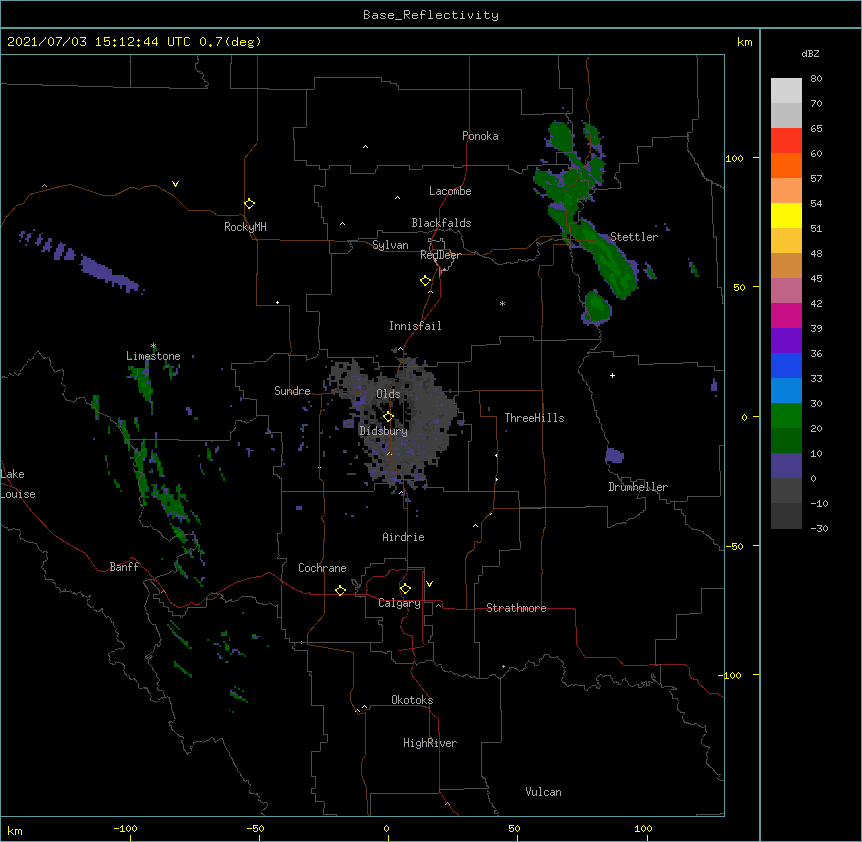Pick the blue 36-33 dBZ legend swatch

(x=786, y=365)
